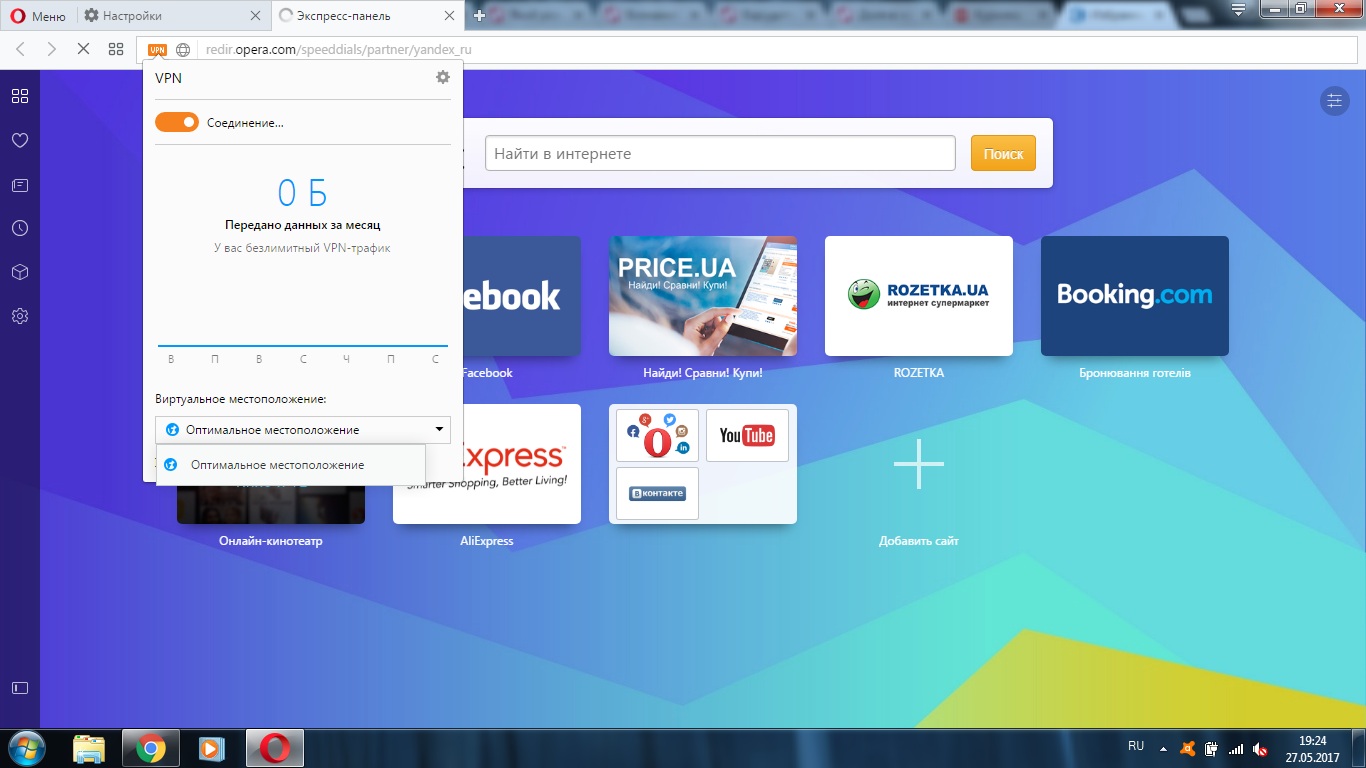Select Оптимальное местоположение from dropdown list
Screen dimensions: 1366x768
(x=278, y=465)
